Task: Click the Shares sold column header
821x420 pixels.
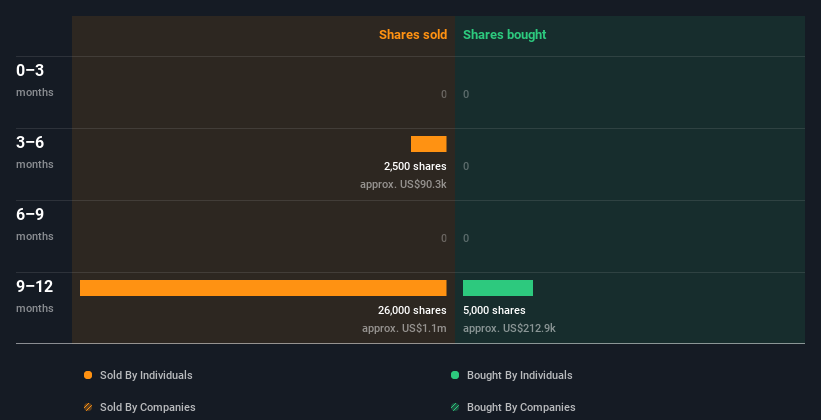Action: pos(413,35)
